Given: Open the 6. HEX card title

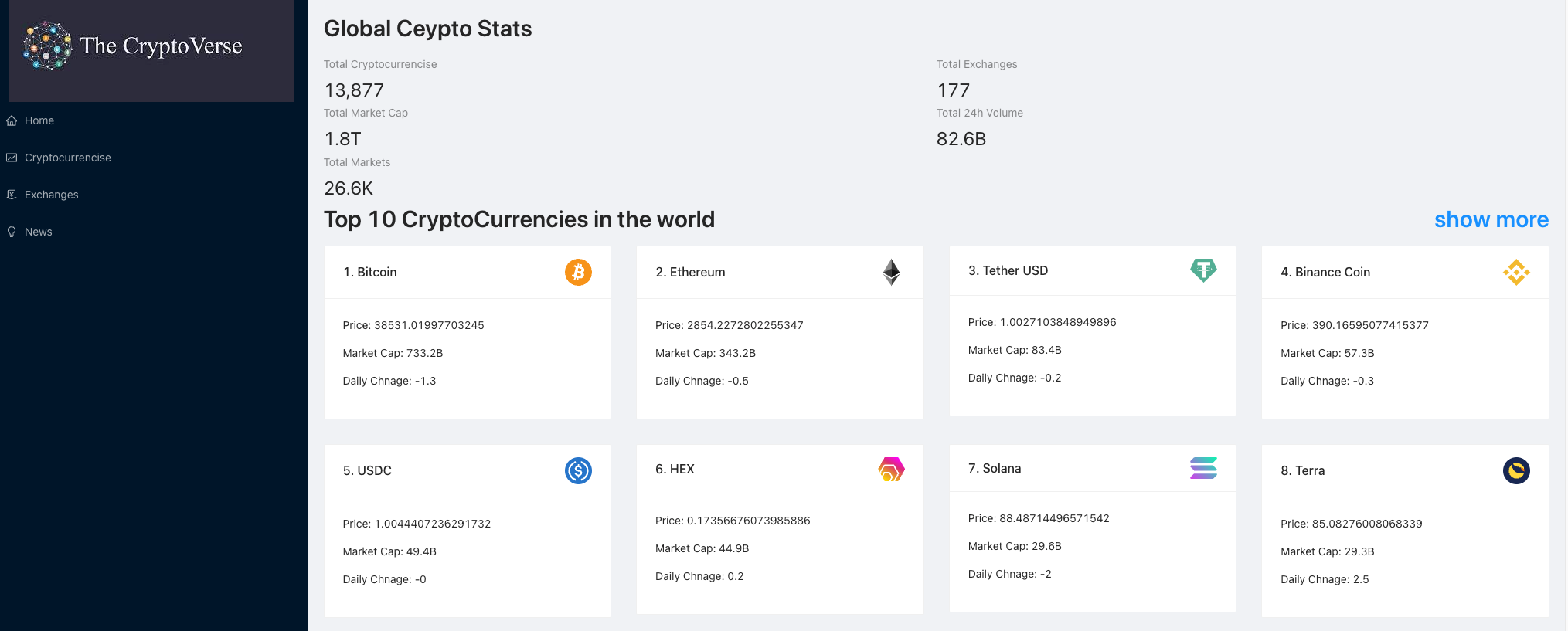Looking at the screenshot, I should pos(675,469).
